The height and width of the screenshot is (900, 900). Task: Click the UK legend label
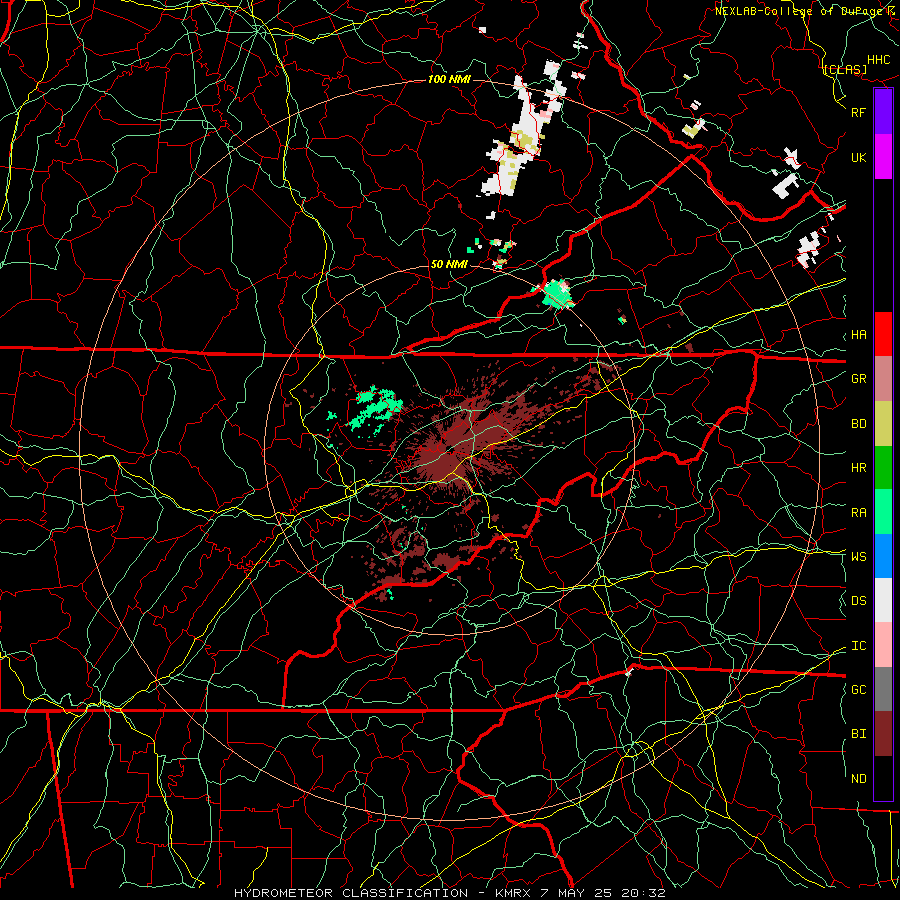pyautogui.click(x=859, y=157)
